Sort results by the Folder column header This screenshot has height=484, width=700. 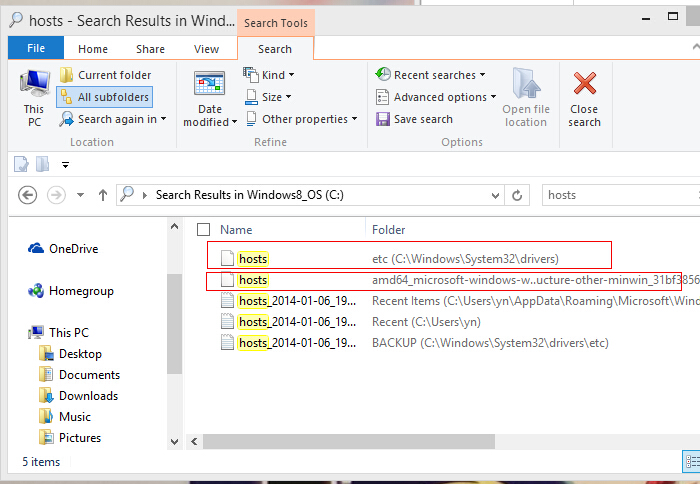388,229
